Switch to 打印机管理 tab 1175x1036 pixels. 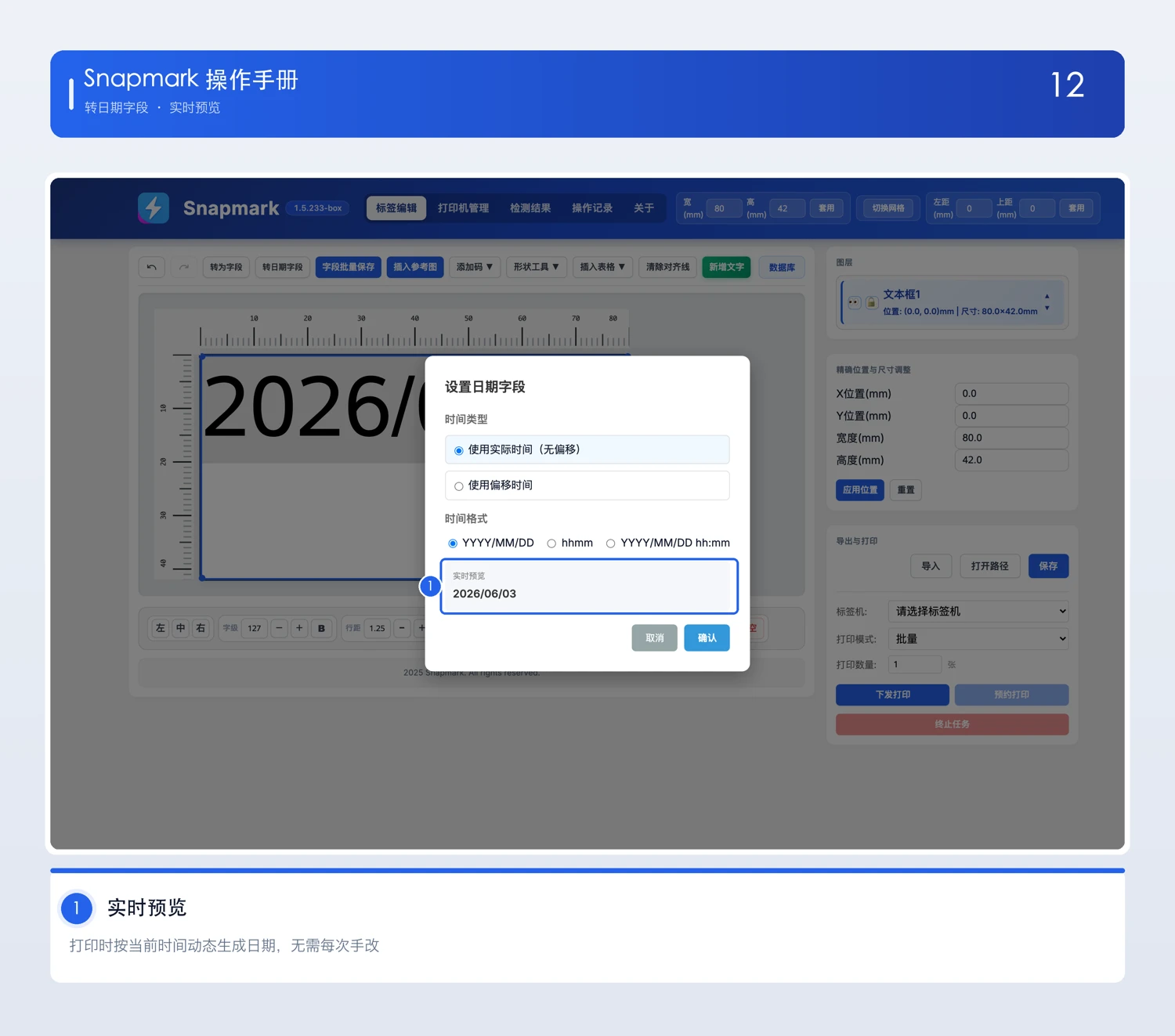pos(463,208)
